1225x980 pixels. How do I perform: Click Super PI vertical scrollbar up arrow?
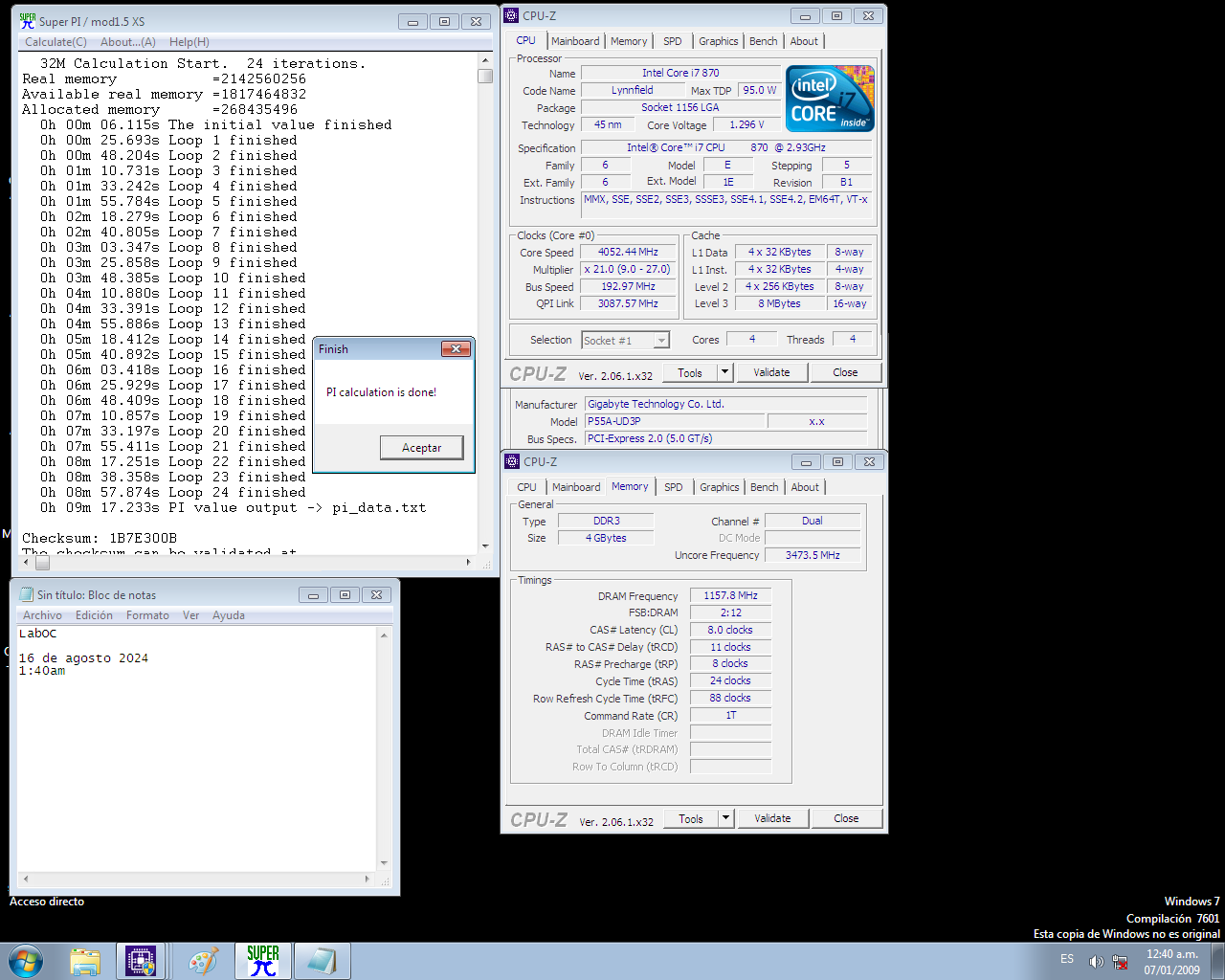coord(485,59)
